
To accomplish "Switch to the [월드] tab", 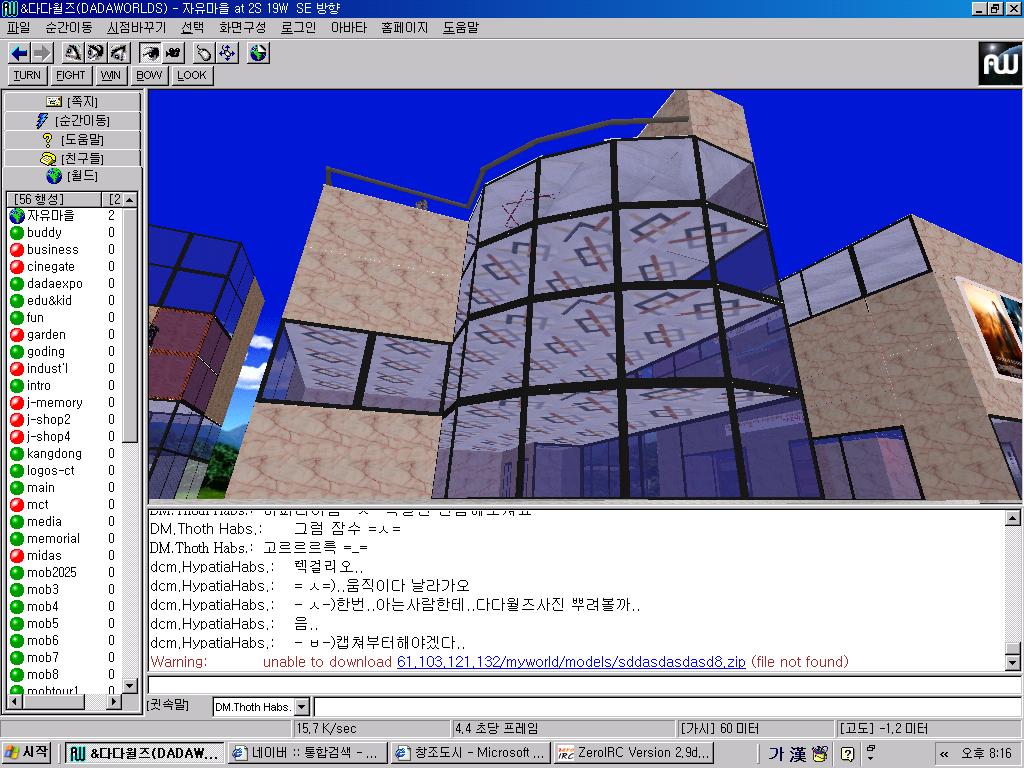I will (x=72, y=176).
